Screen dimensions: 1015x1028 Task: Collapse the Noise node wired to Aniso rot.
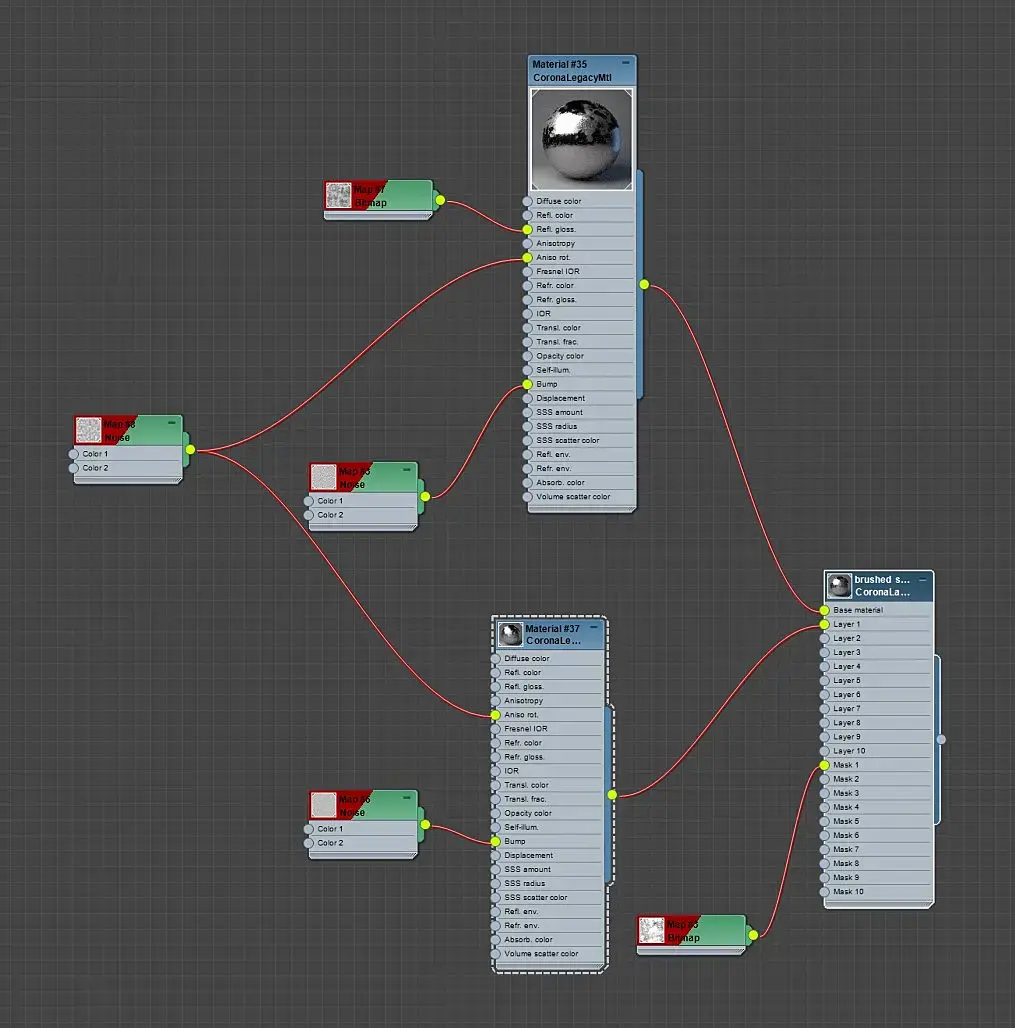172,423
